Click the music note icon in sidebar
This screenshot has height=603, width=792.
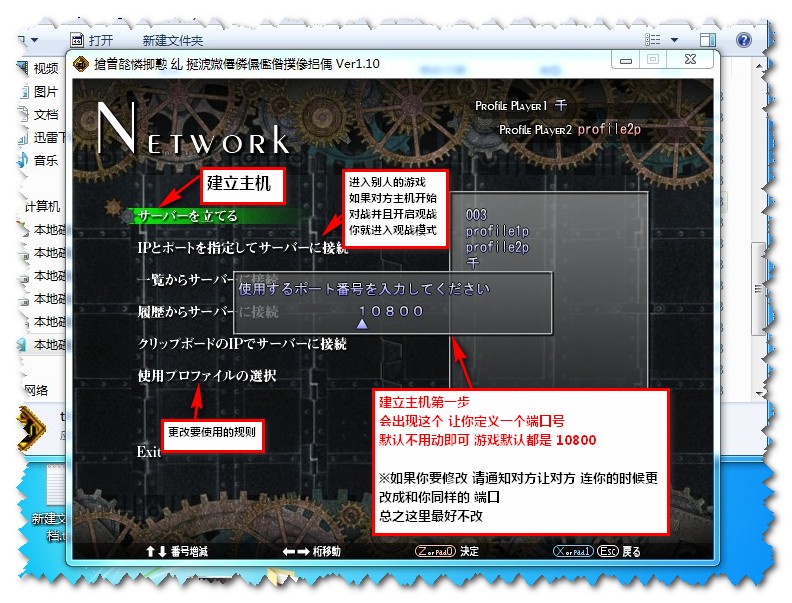click(22, 160)
